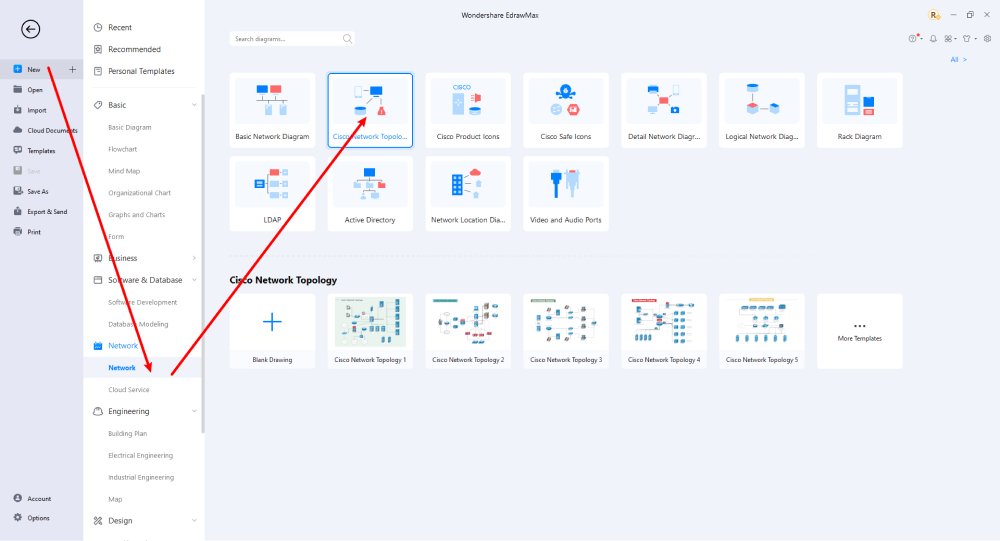Click the apps grid icon

948,39
